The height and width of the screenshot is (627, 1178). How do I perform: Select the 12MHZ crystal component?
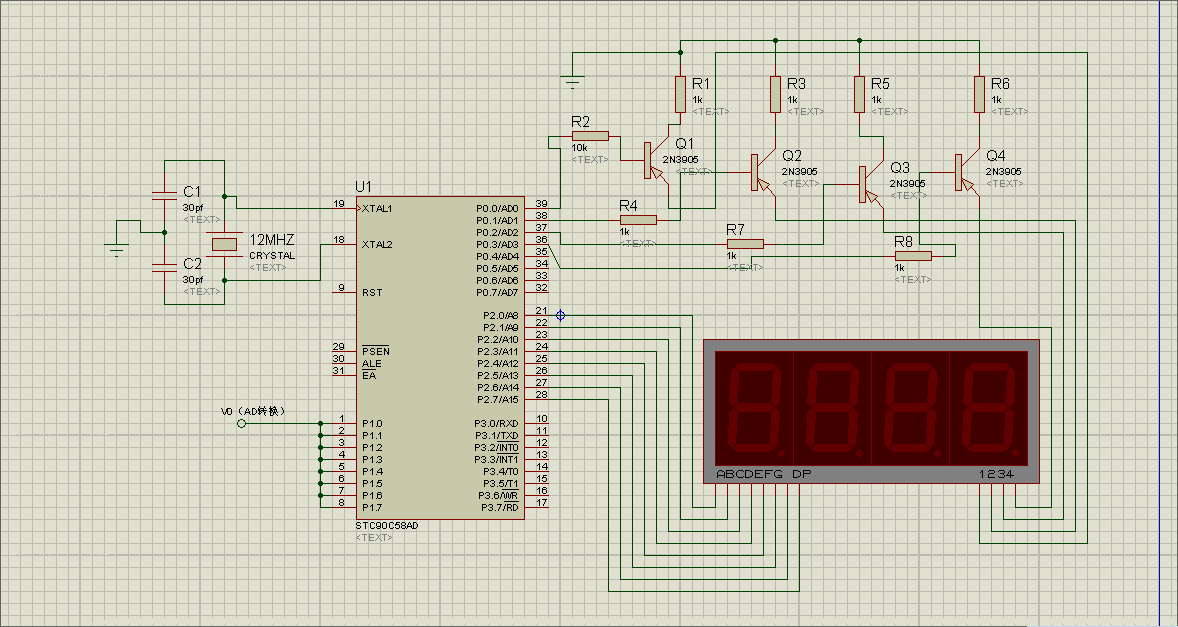(225, 244)
